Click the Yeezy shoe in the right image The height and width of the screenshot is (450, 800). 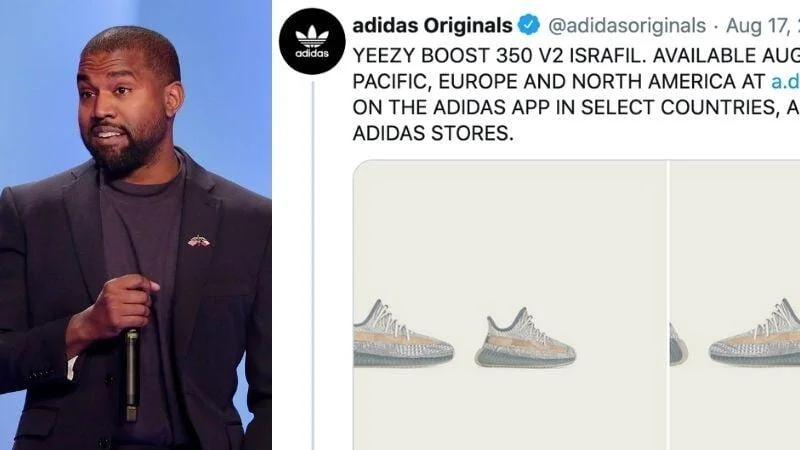(x=755, y=333)
